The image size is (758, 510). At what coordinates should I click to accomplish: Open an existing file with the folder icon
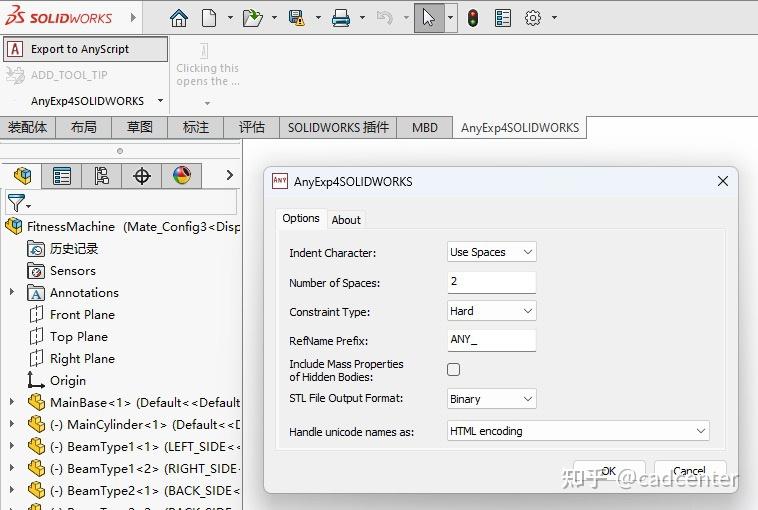[x=252, y=18]
